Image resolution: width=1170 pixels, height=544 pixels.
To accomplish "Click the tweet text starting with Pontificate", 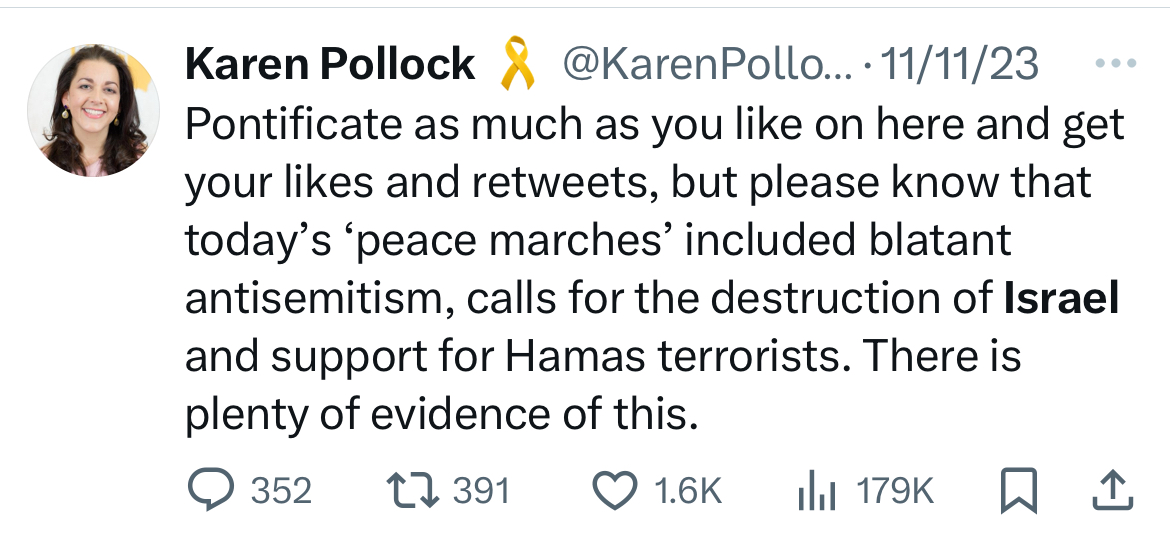I will tap(654, 269).
